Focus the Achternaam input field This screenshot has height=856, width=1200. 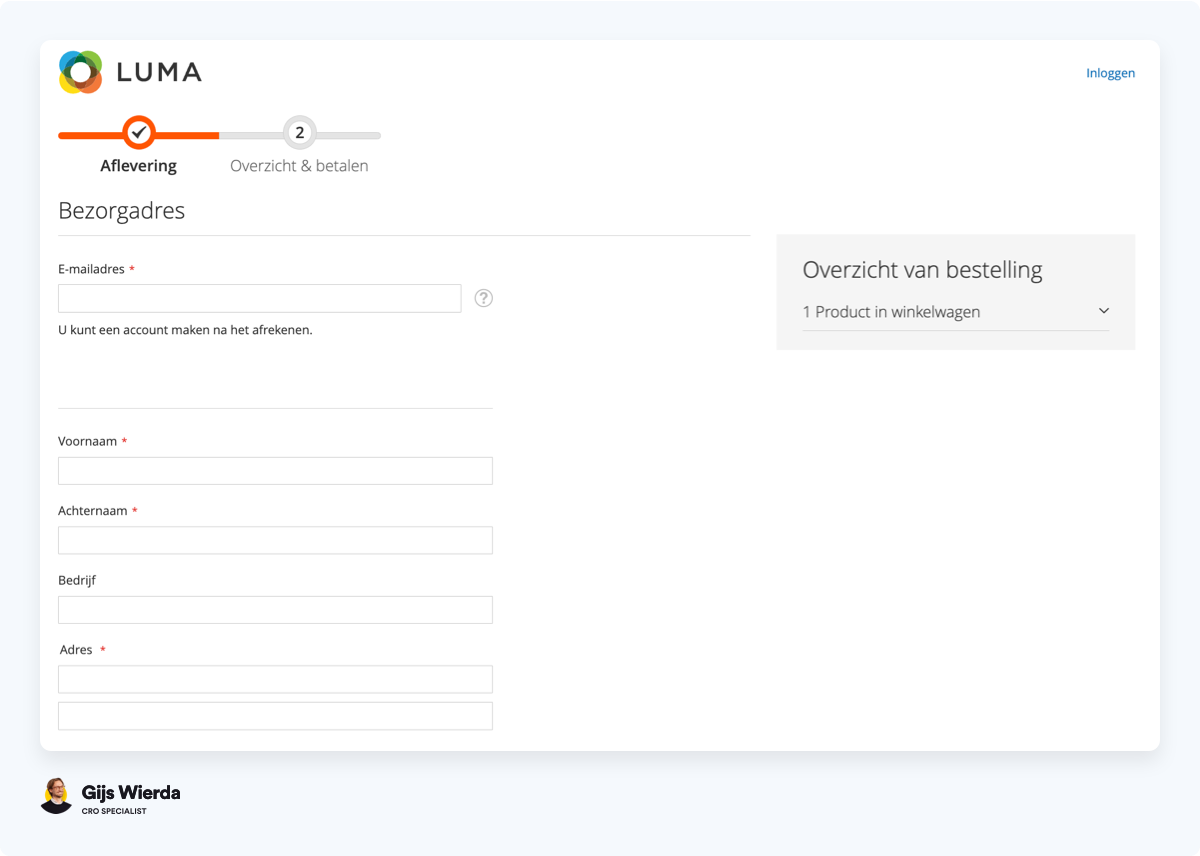275,540
